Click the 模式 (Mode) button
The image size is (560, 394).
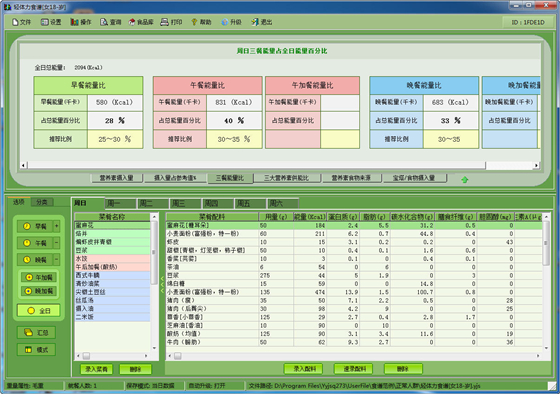coord(36,350)
